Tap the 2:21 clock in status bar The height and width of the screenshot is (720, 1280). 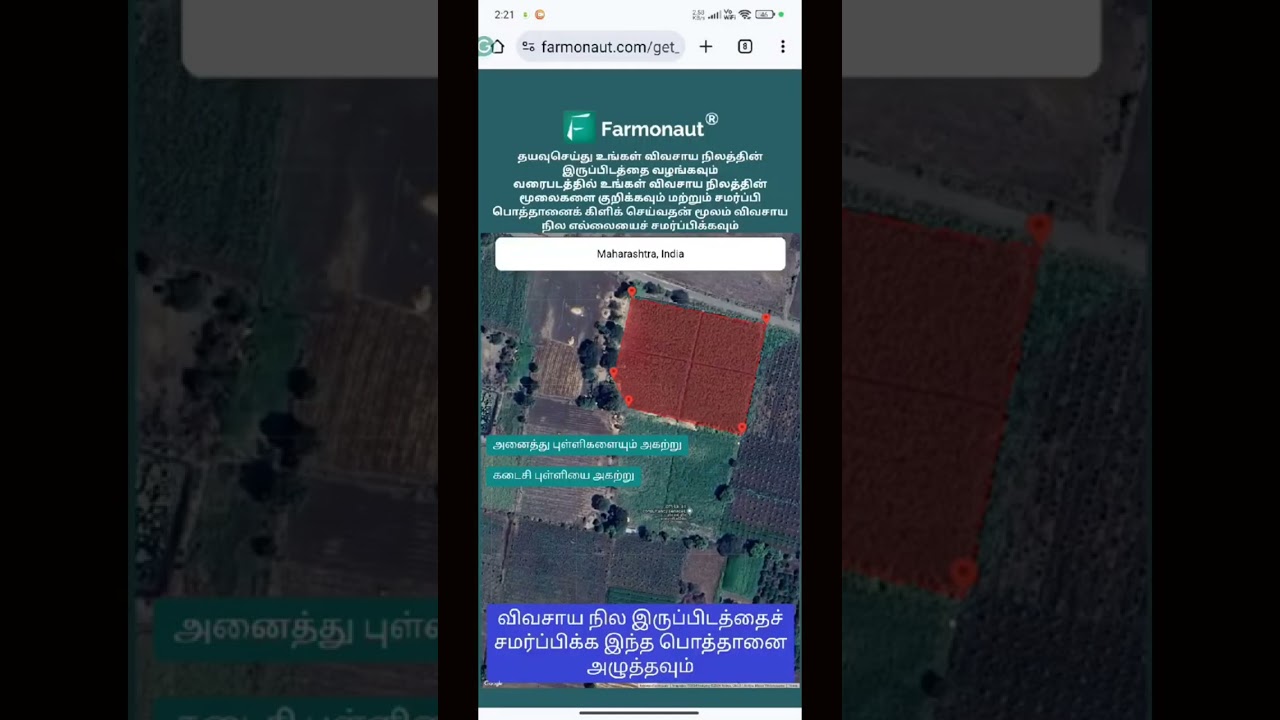coord(504,15)
